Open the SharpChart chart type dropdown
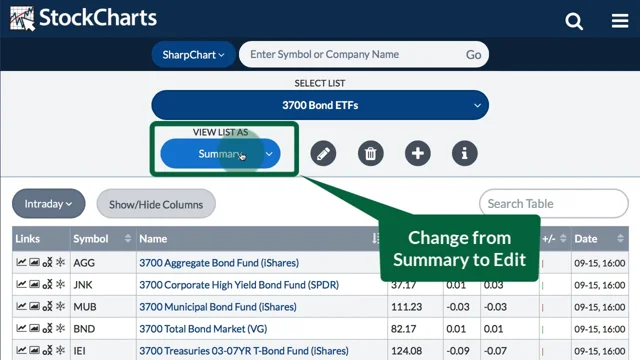 click(193, 54)
